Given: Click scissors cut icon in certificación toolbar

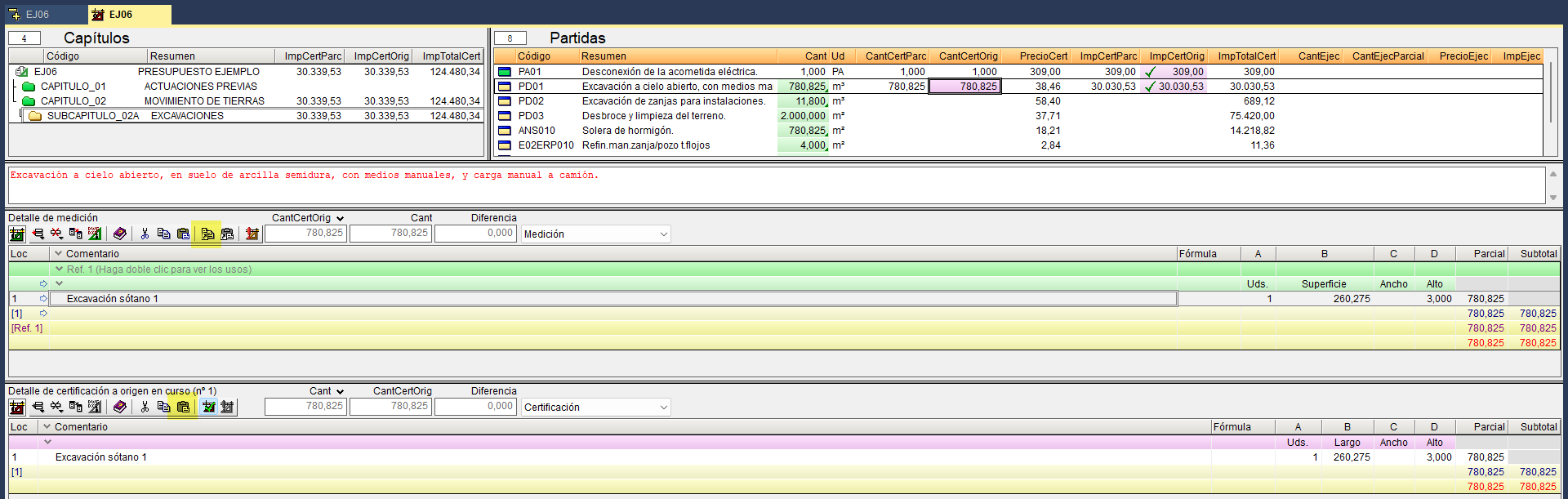Looking at the screenshot, I should tap(145, 407).
